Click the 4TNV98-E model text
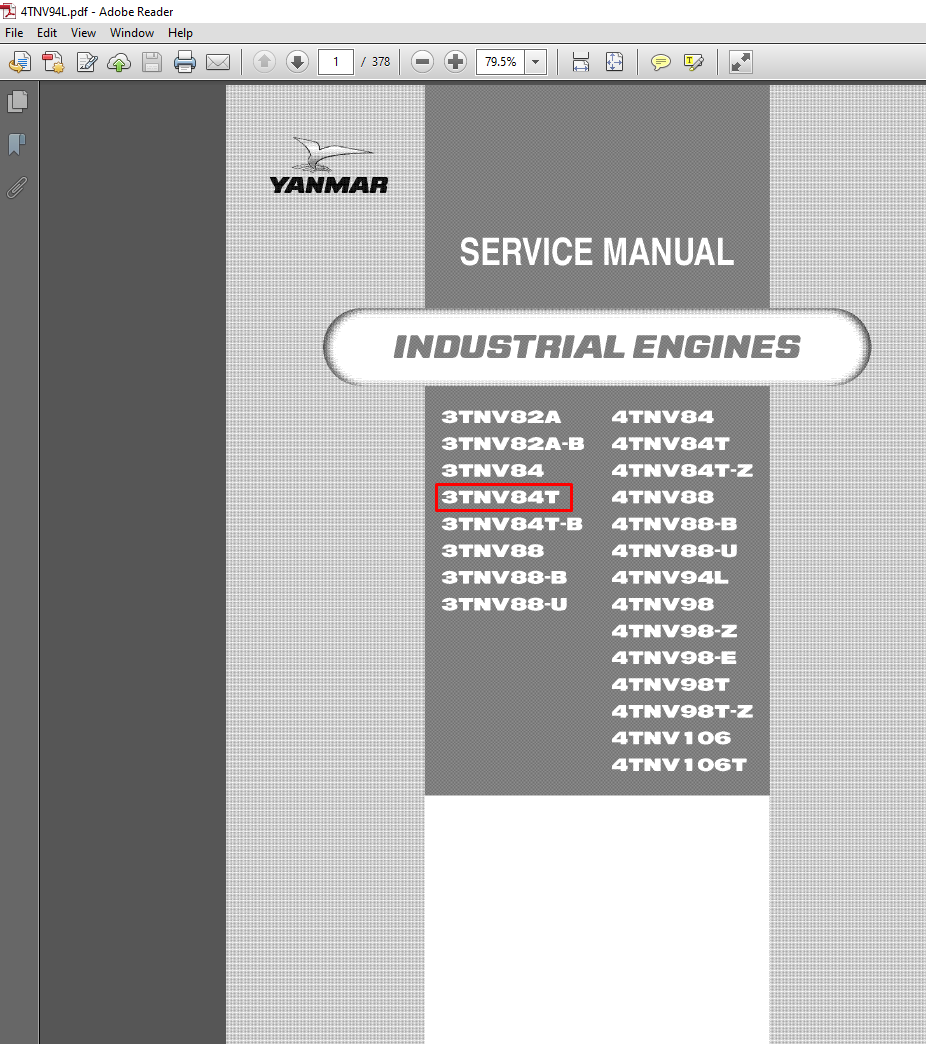Screen dimensions: 926x1044 click(x=674, y=658)
